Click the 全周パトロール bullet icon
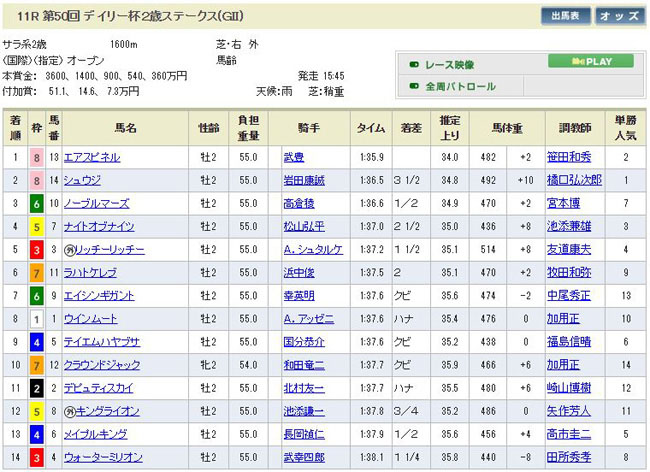Viewport: 650px width, 472px height. 414,87
